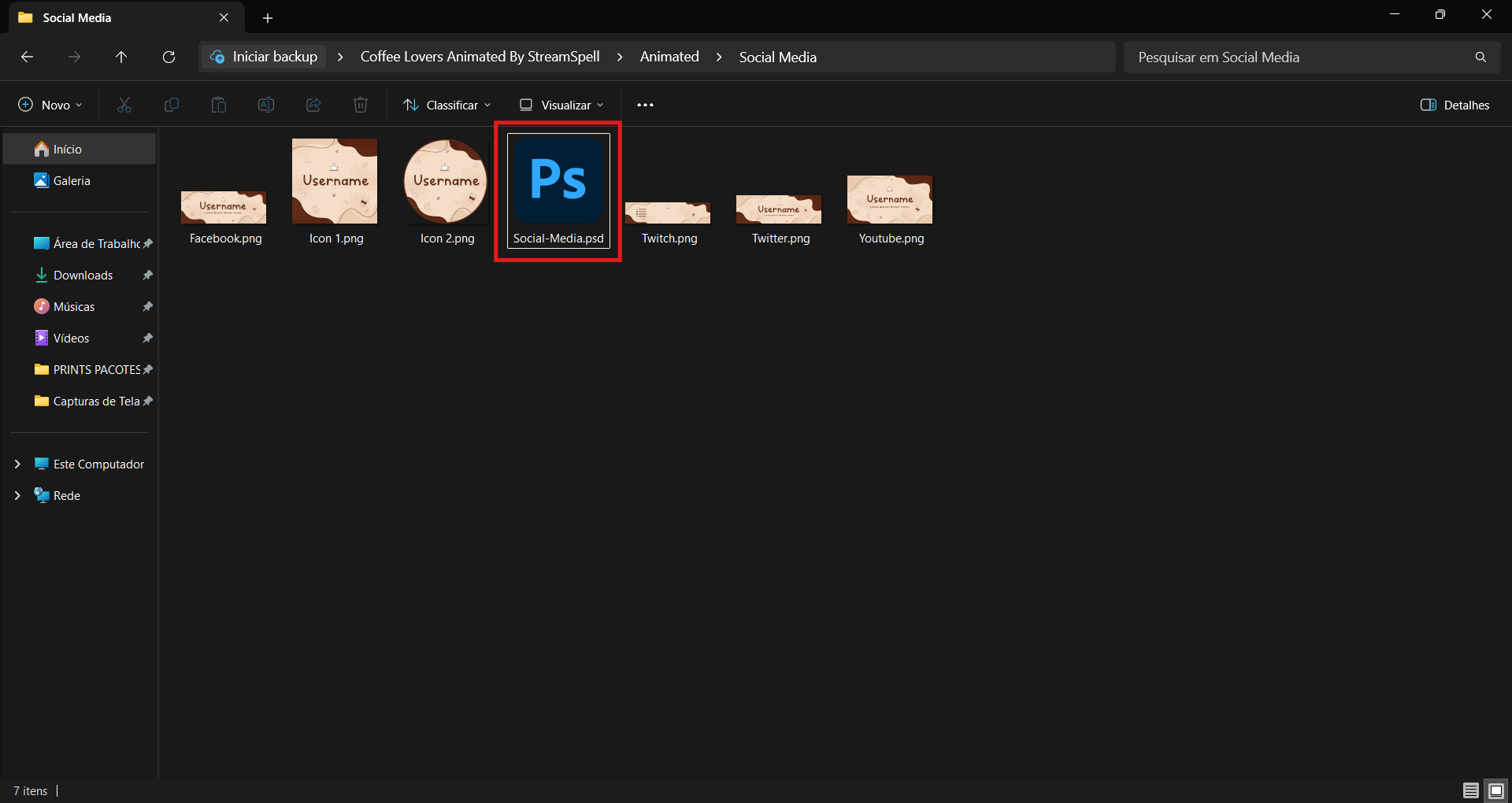Viewport: 1512px width, 803px height.
Task: Click the Copy icon in toolbar
Action: pos(172,105)
